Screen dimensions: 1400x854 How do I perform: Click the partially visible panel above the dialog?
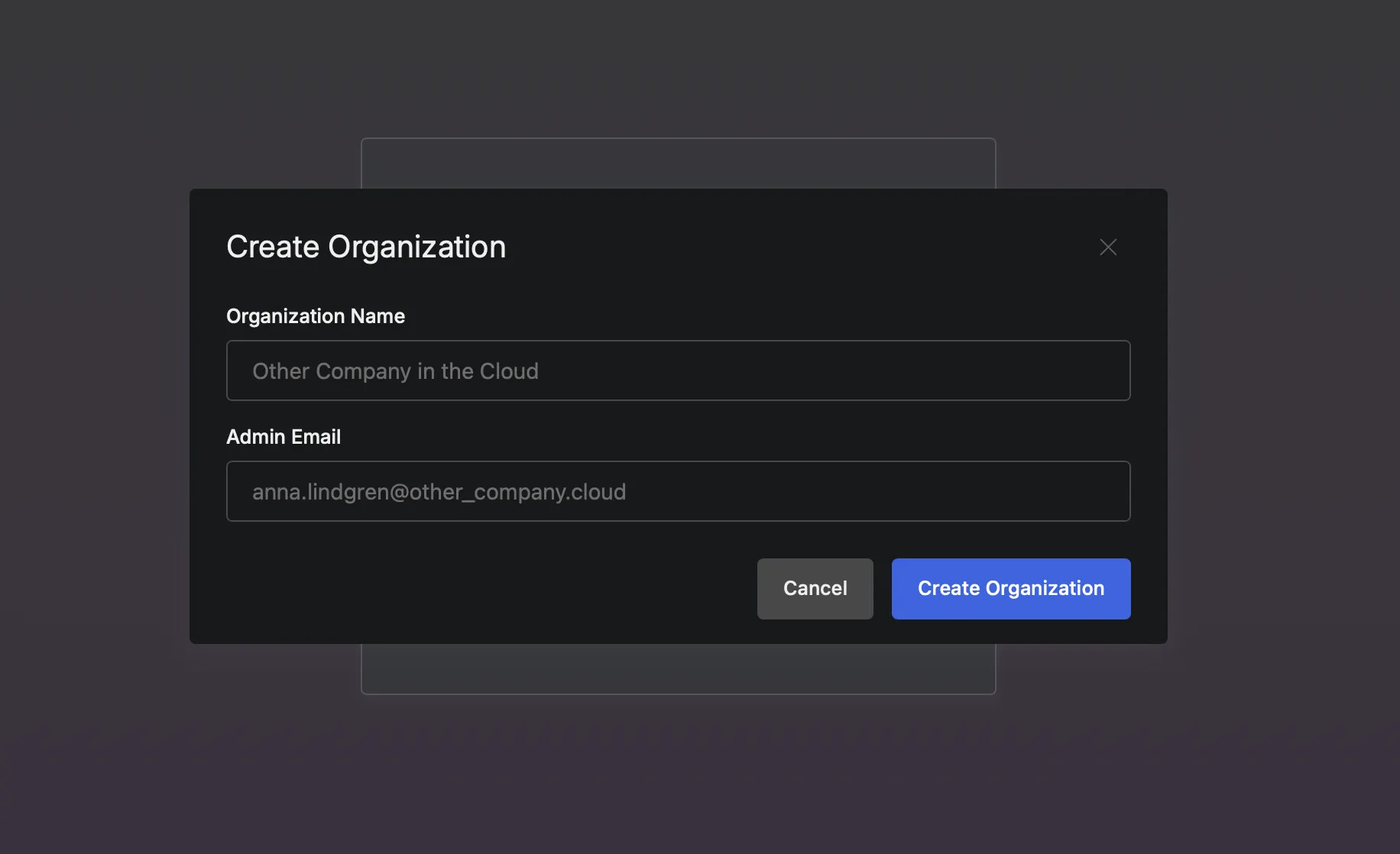[x=678, y=162]
